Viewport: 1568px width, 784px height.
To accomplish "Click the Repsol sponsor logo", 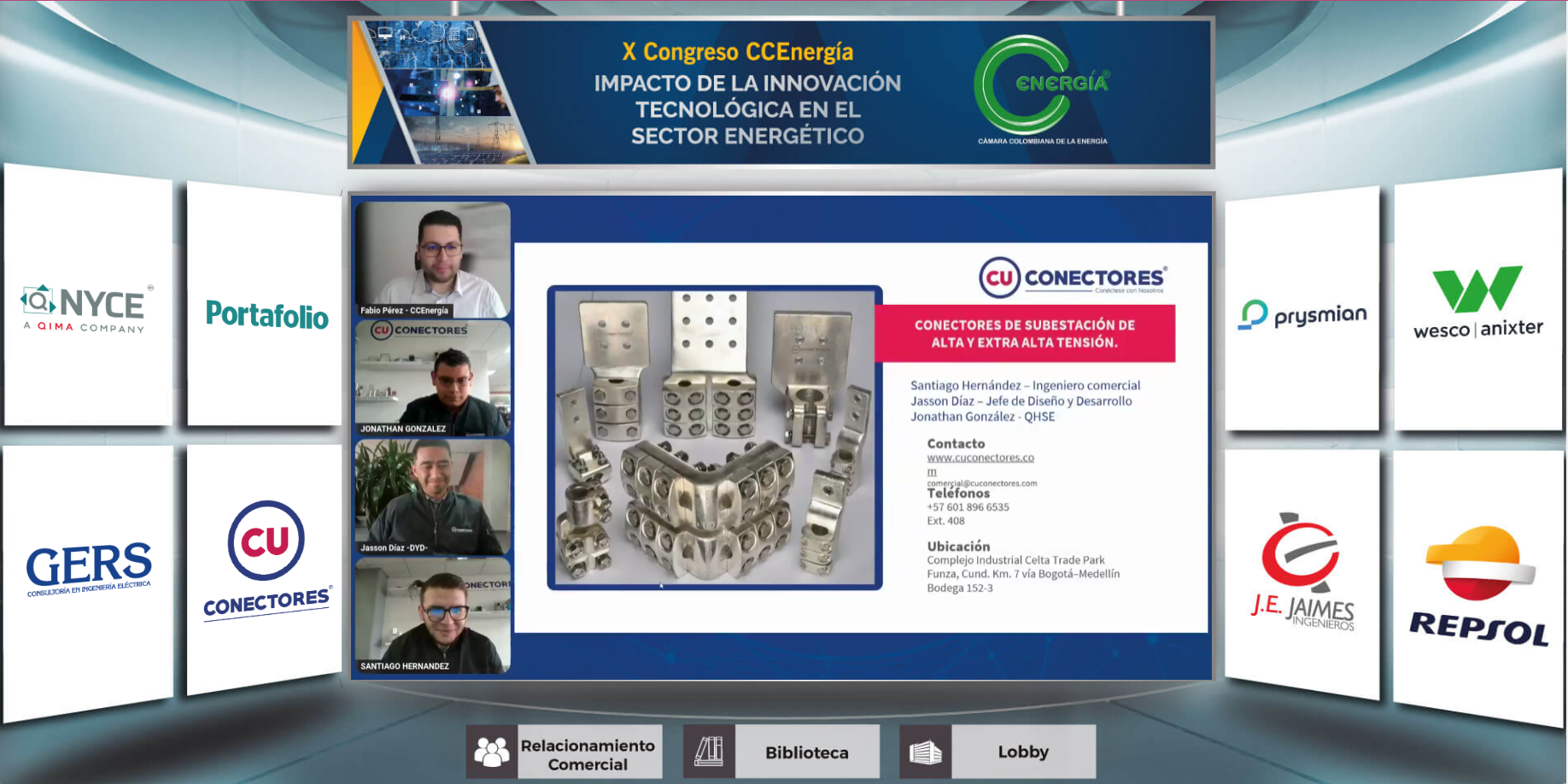I will tap(1479, 586).
